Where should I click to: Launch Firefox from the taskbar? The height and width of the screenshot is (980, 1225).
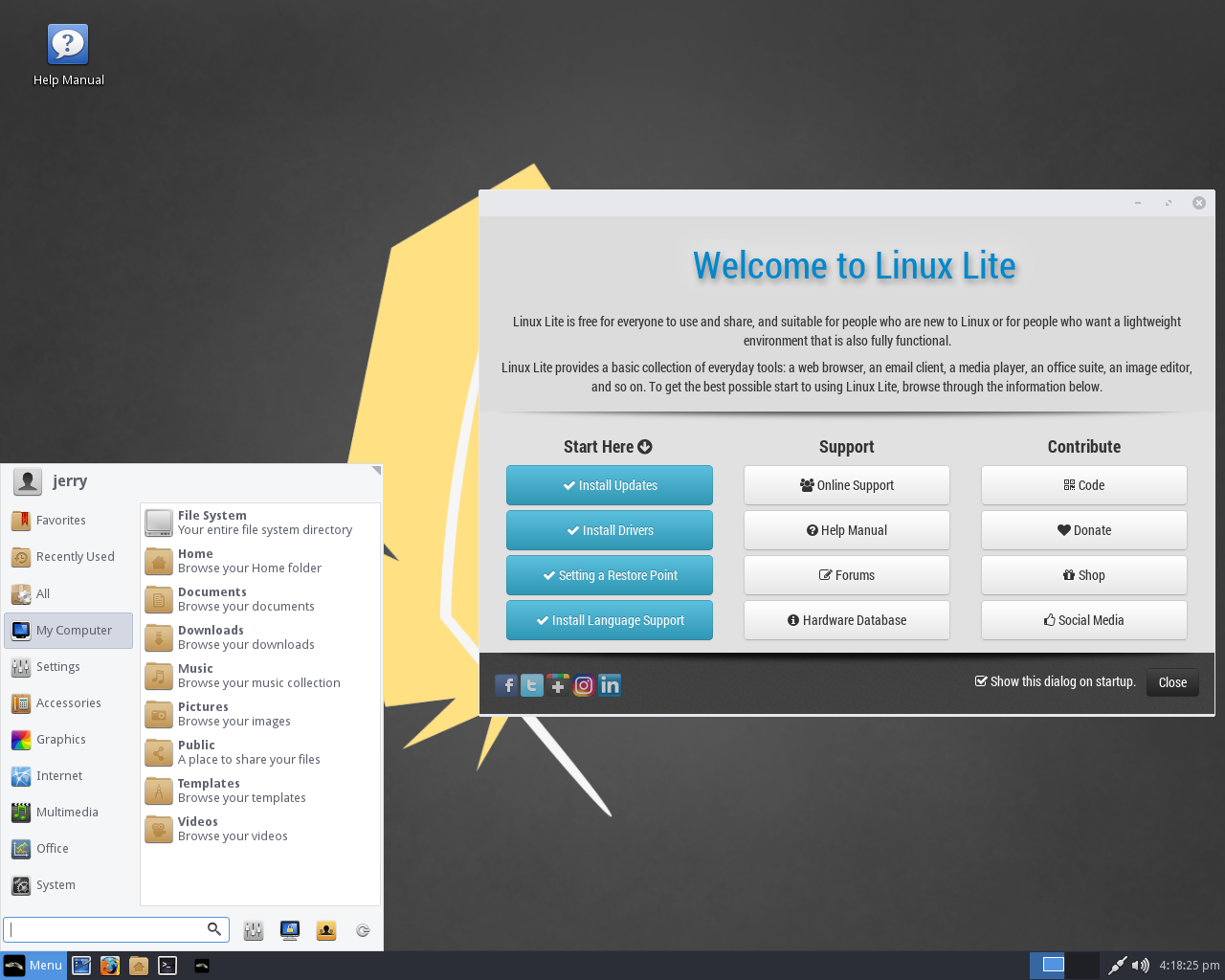pos(110,966)
